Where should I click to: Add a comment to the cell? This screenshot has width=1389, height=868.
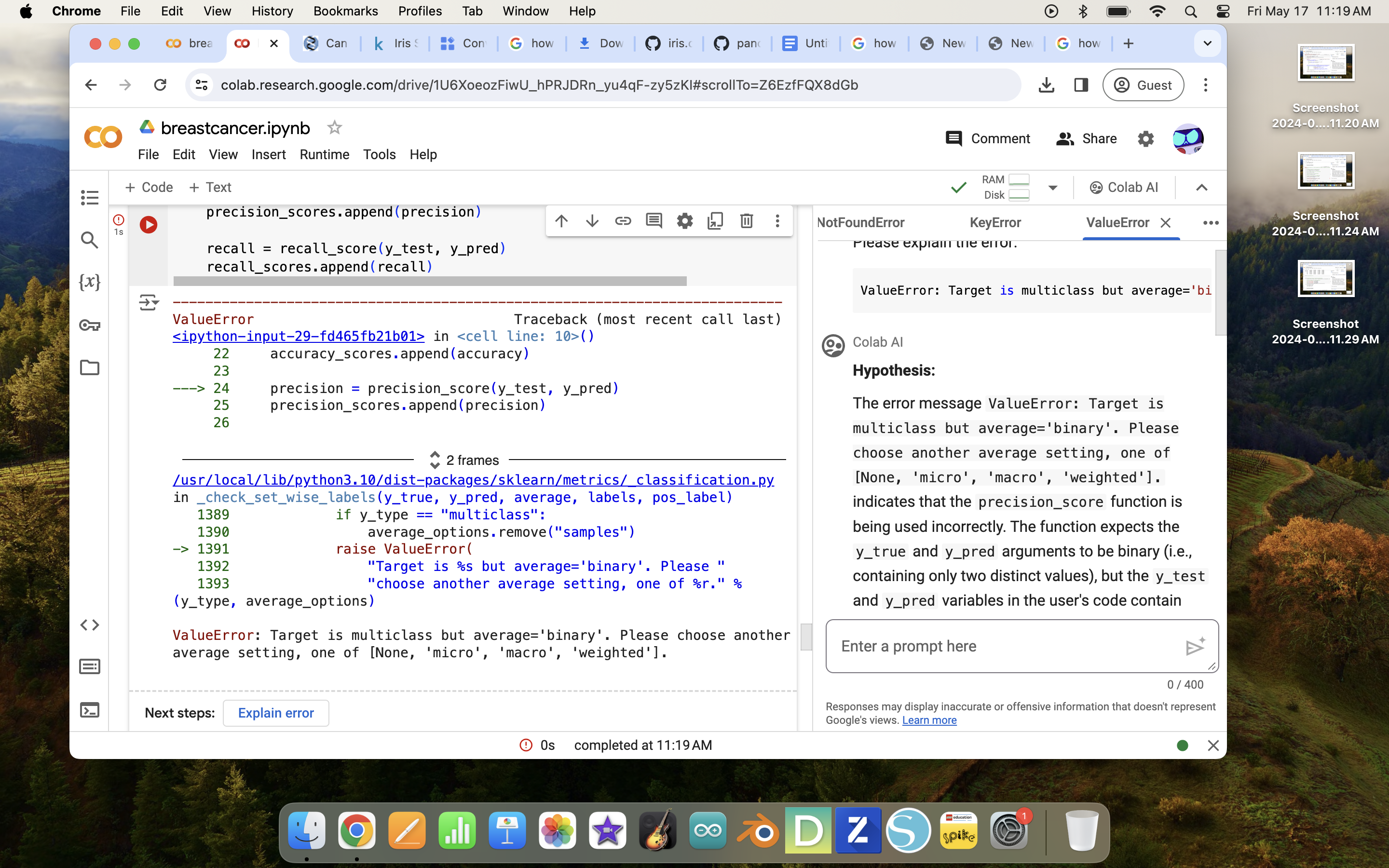(x=654, y=221)
